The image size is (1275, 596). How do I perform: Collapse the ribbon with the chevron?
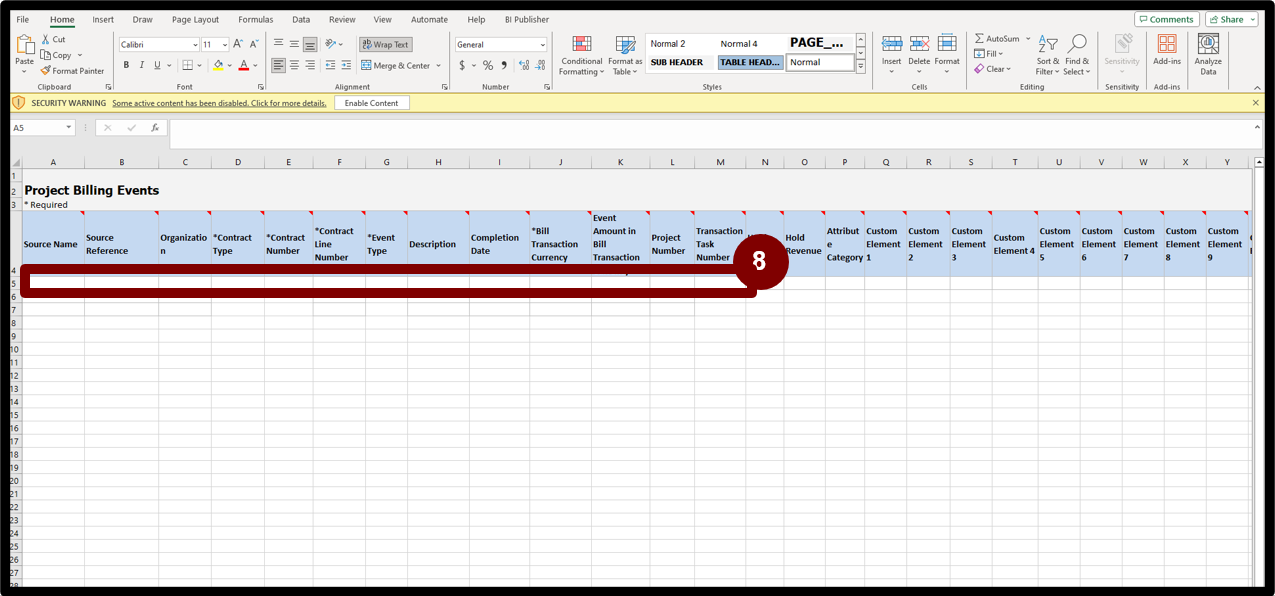tap(1257, 87)
